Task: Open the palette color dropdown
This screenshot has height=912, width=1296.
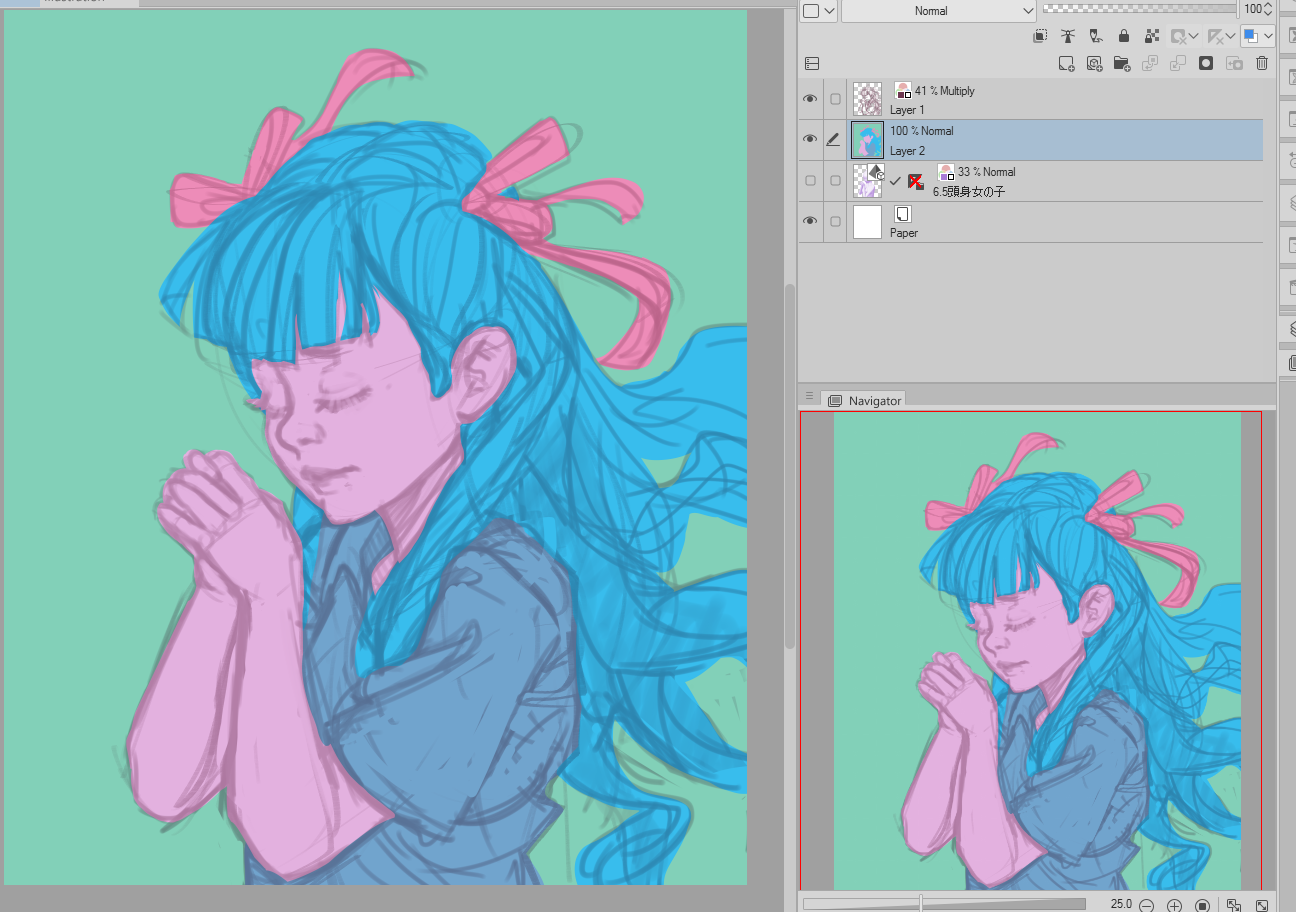Action: point(819,10)
